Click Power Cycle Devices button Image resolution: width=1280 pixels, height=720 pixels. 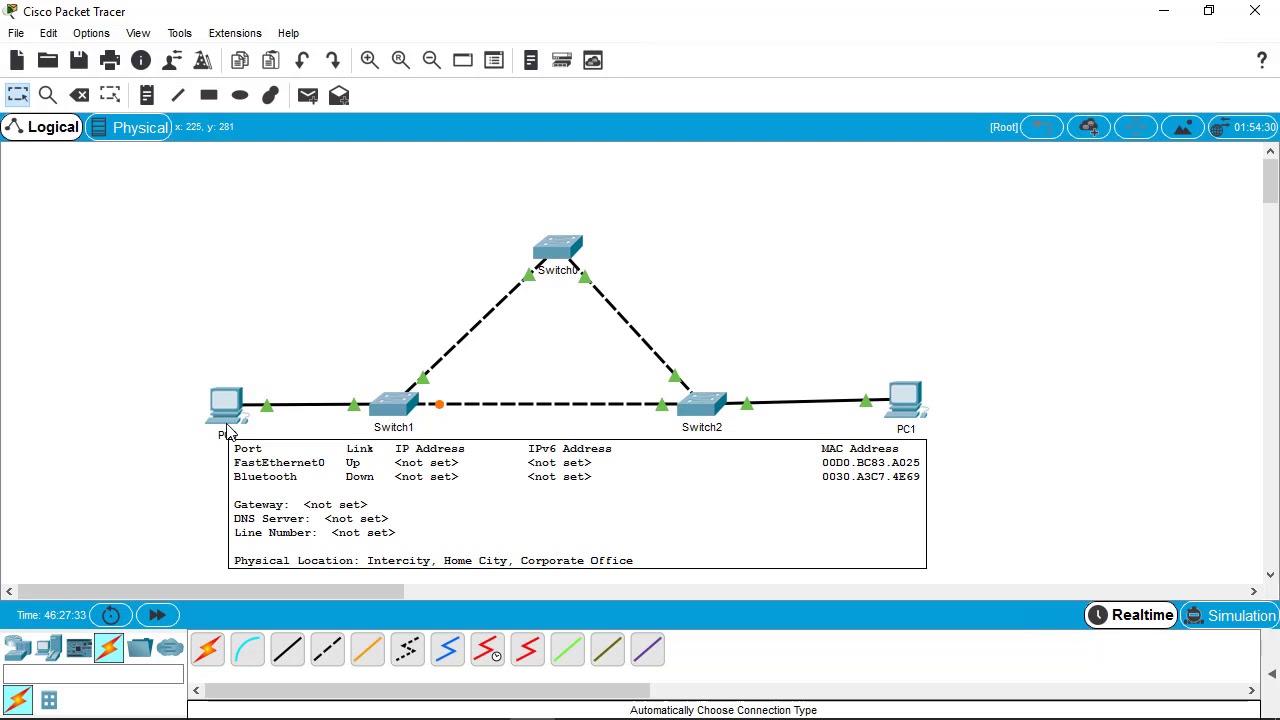[111, 615]
